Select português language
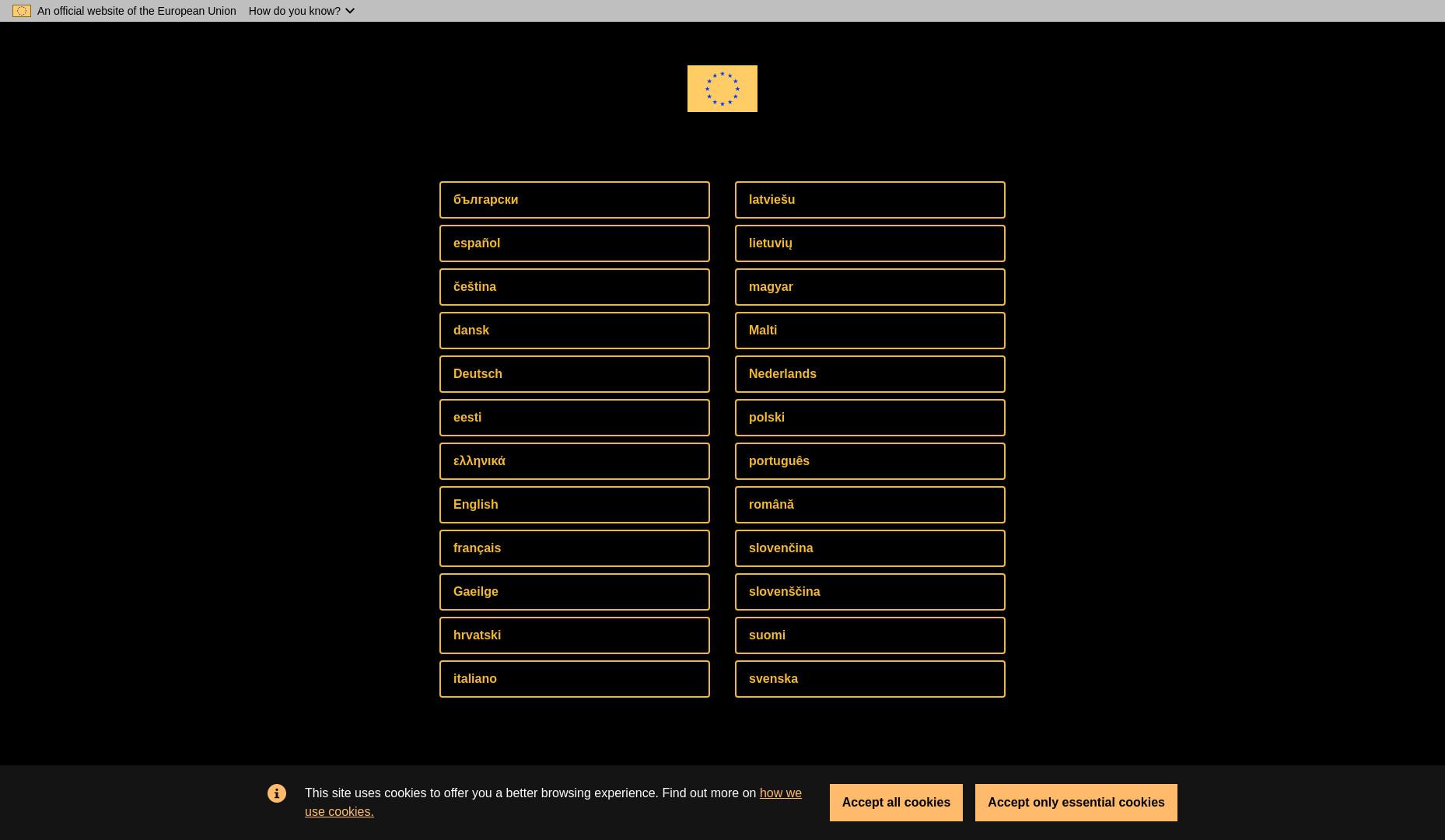1445x840 pixels. (x=870, y=461)
